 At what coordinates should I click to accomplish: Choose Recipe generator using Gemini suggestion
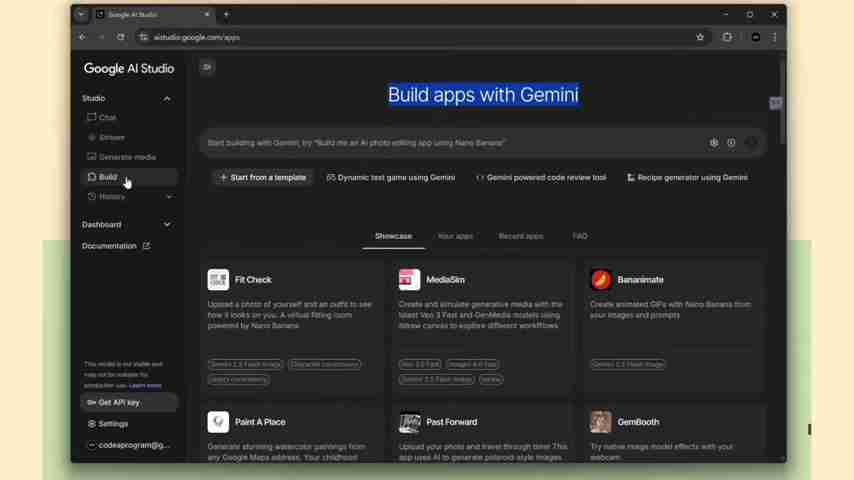pos(687,178)
